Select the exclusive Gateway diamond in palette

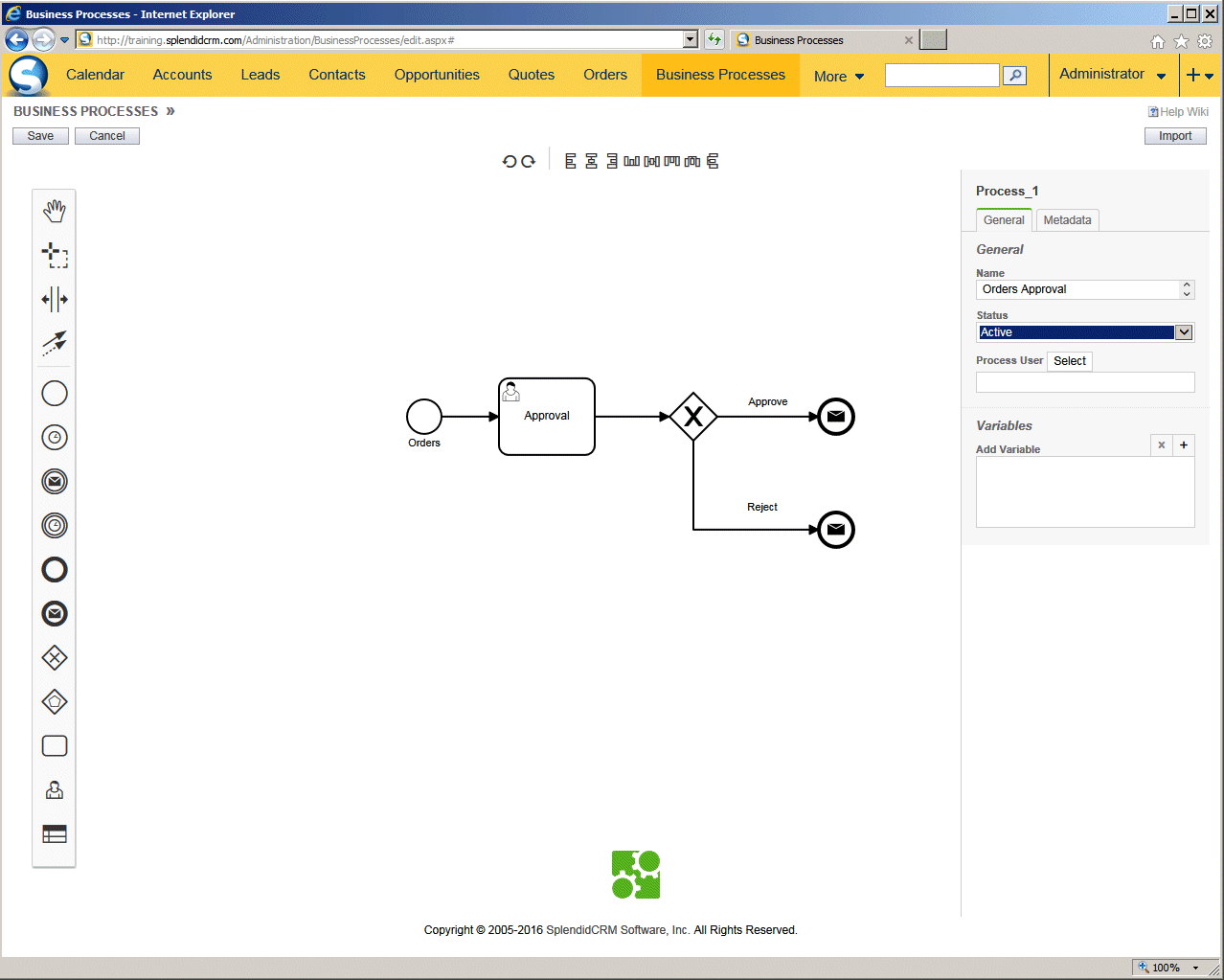(x=55, y=658)
